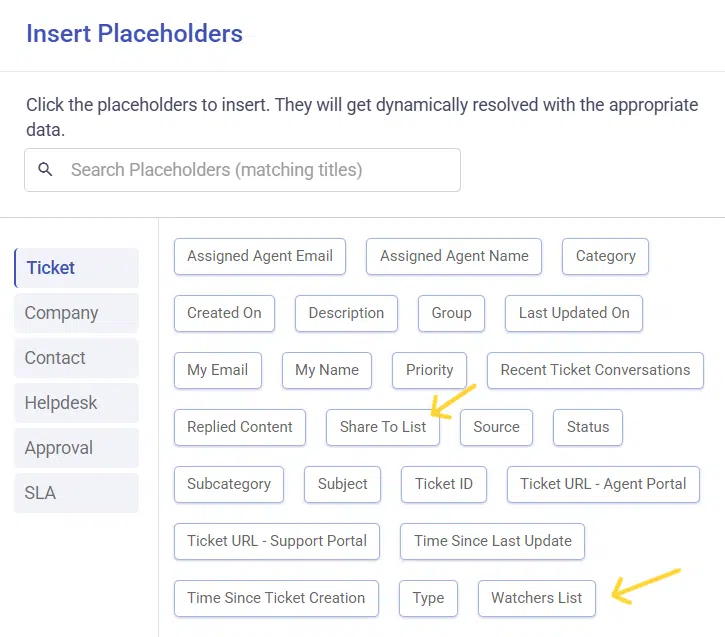Select the Ticket category tab

[x=77, y=268]
